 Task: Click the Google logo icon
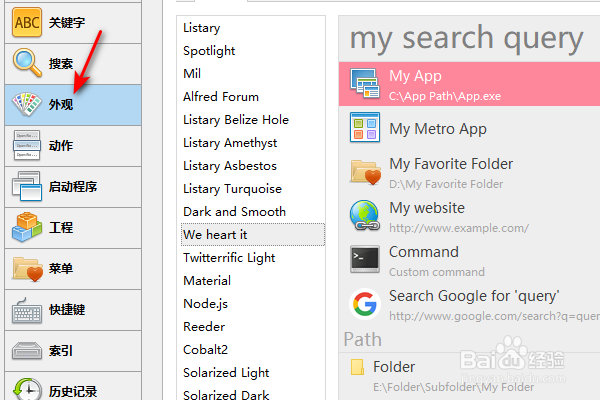pos(365,304)
